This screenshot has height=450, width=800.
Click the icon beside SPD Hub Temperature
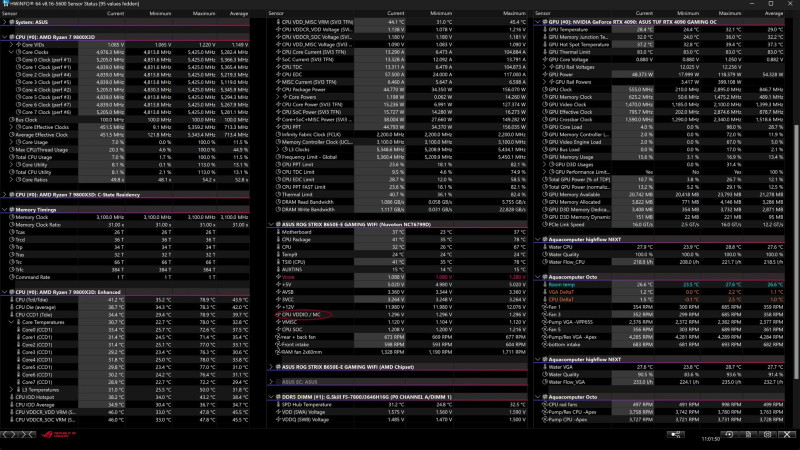click(278, 405)
